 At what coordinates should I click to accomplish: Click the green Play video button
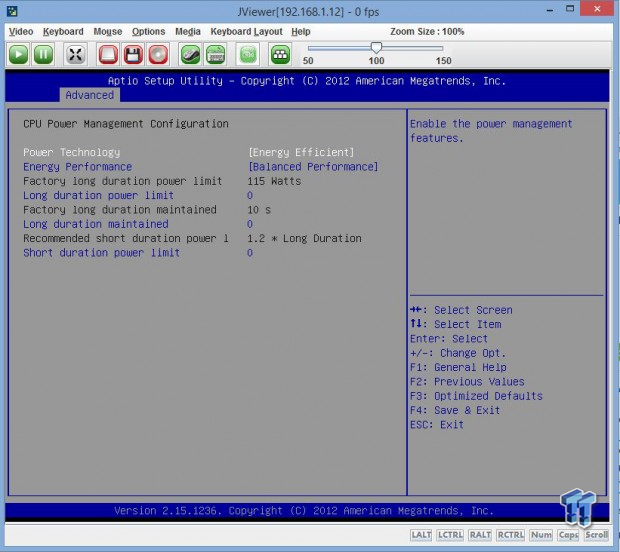[18, 54]
